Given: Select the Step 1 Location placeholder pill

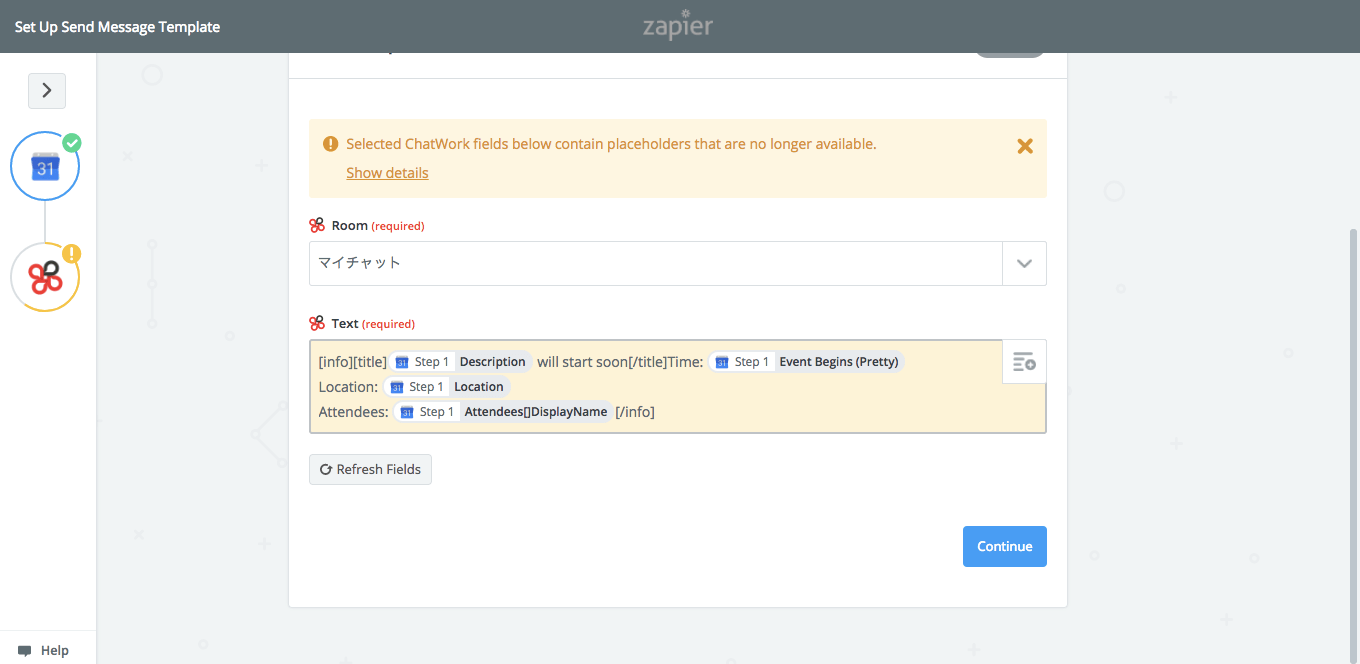Looking at the screenshot, I should 447,387.
